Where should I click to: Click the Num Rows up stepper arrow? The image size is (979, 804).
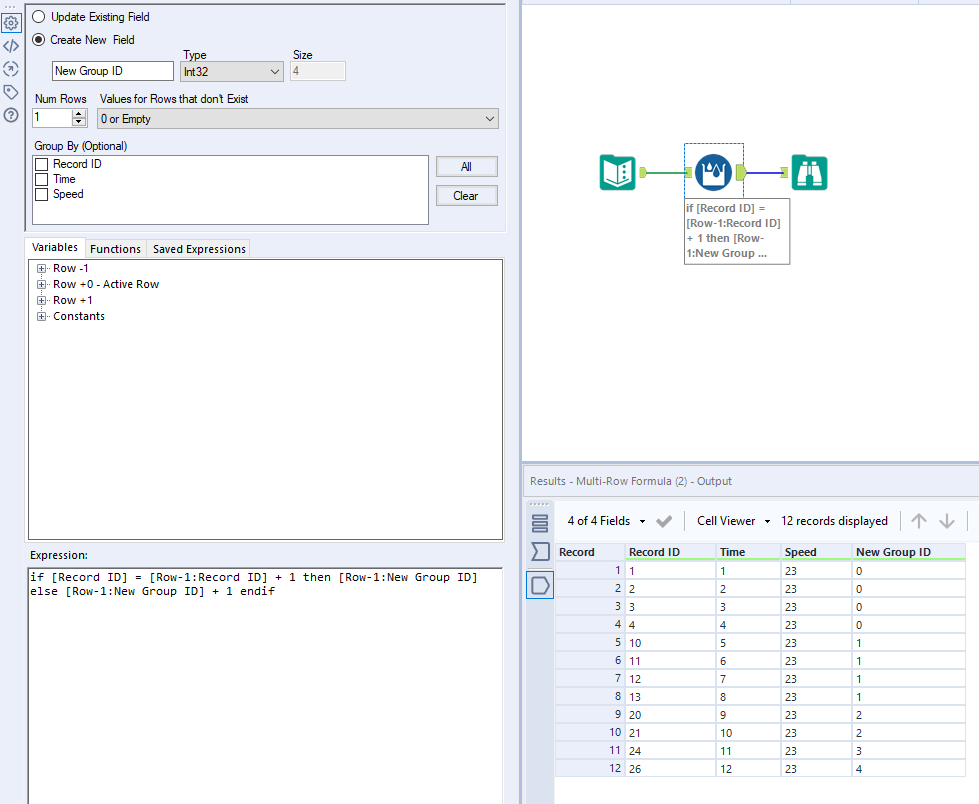click(78, 112)
